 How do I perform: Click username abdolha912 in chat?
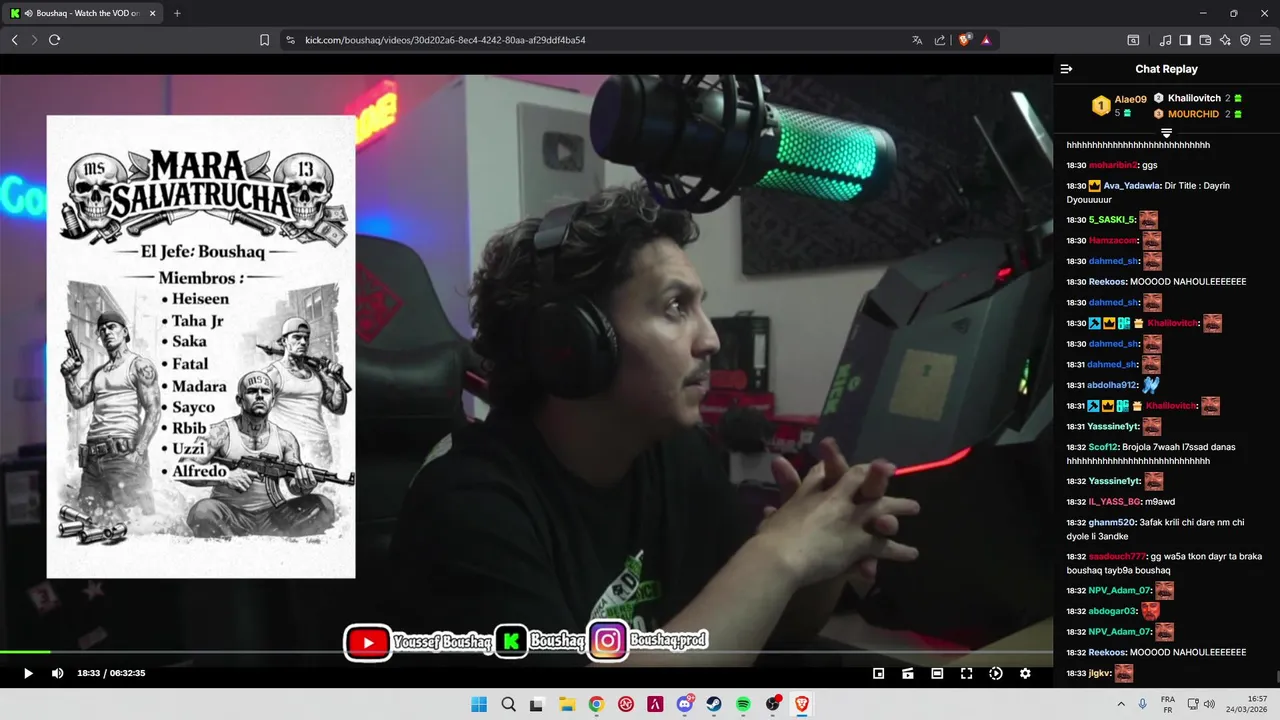point(1112,385)
